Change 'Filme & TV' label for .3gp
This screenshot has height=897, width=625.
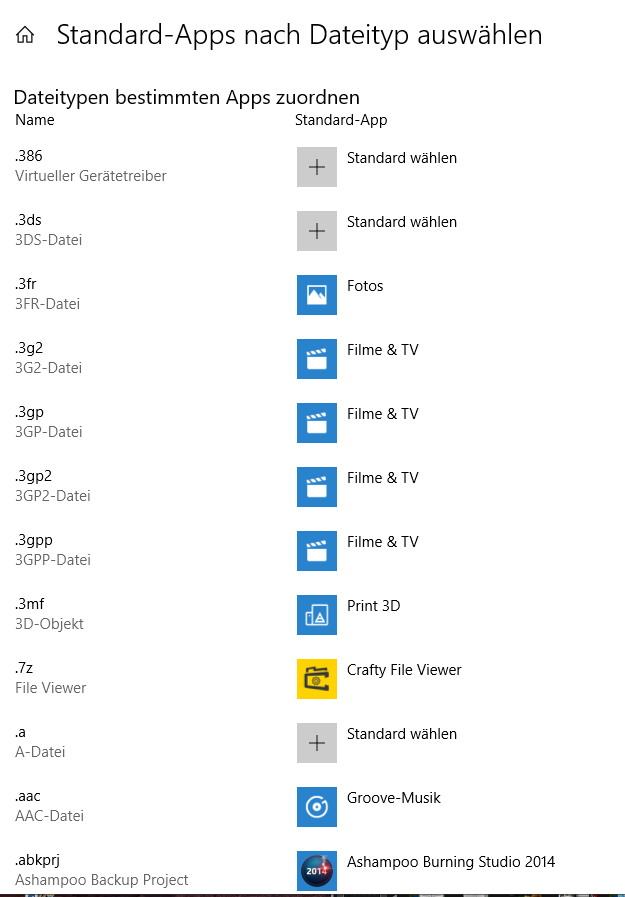coord(383,414)
